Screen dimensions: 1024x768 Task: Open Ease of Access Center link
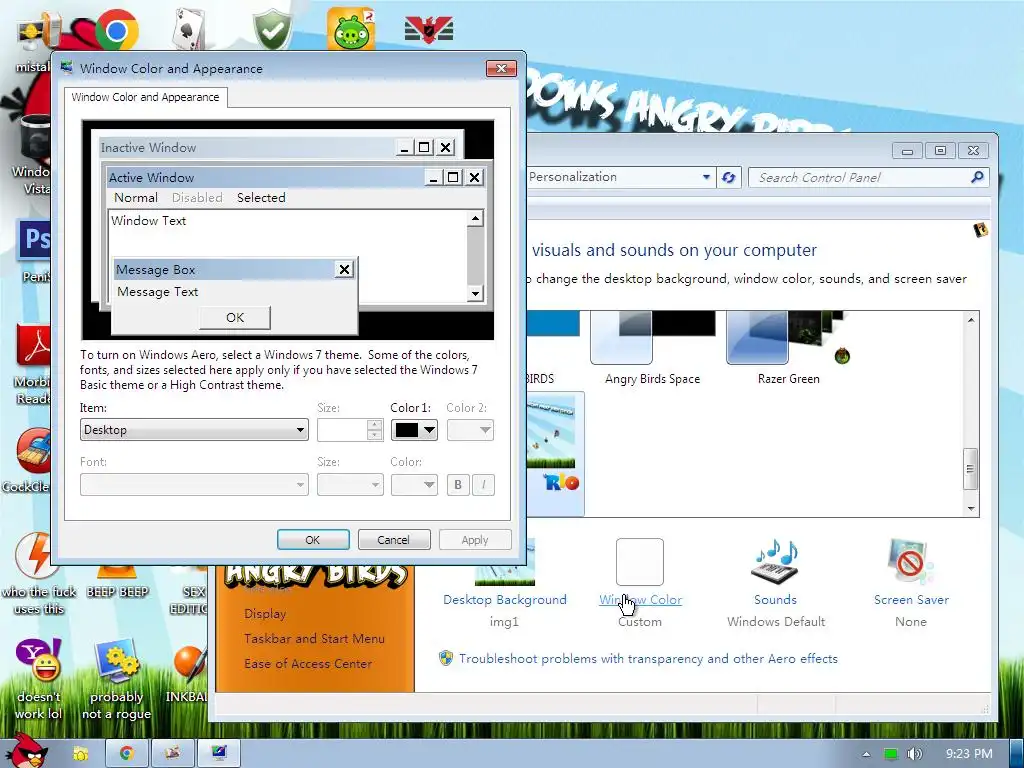(x=308, y=663)
